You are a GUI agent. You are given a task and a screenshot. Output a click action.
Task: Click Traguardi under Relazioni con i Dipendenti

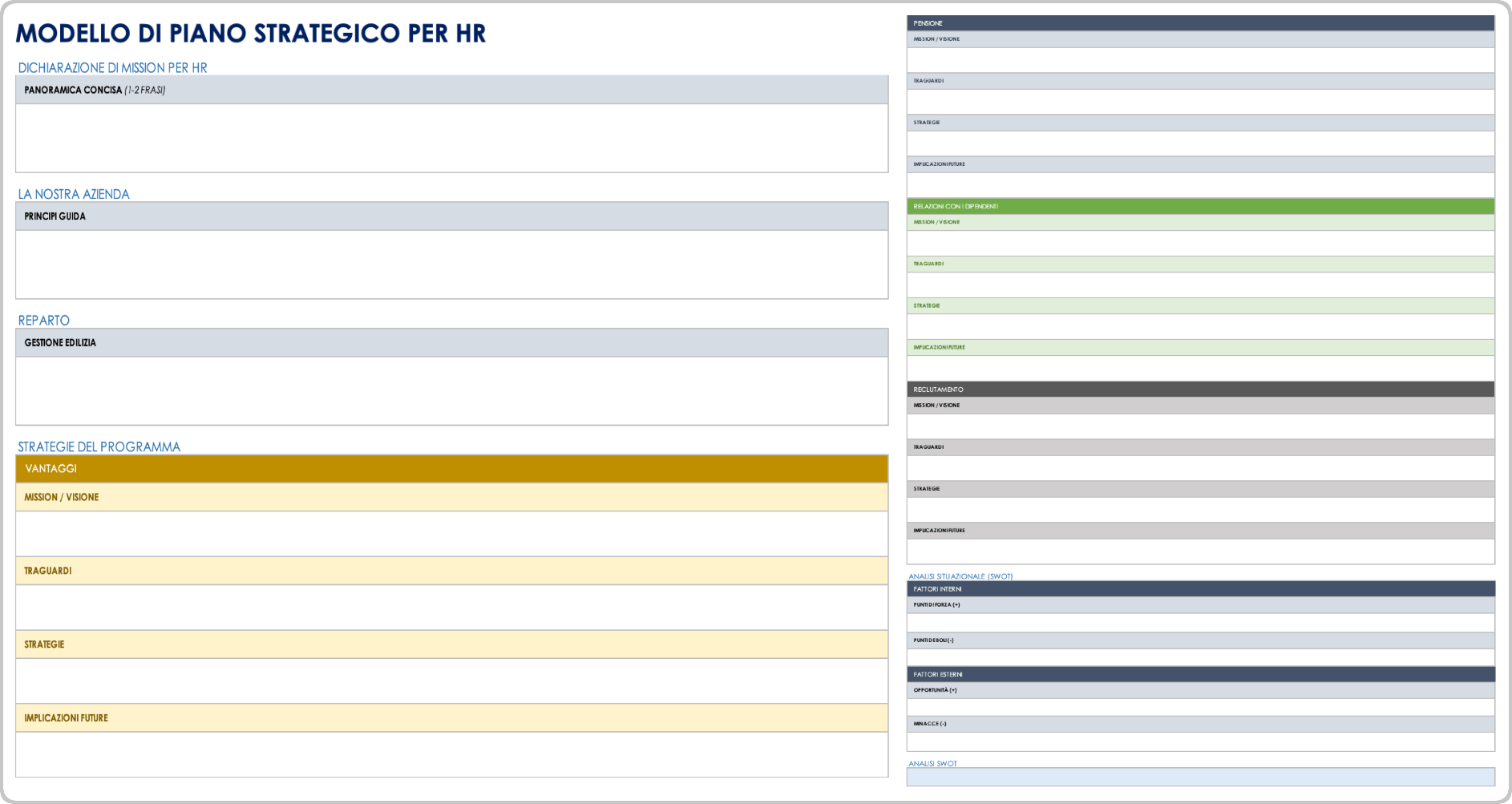pos(928,264)
